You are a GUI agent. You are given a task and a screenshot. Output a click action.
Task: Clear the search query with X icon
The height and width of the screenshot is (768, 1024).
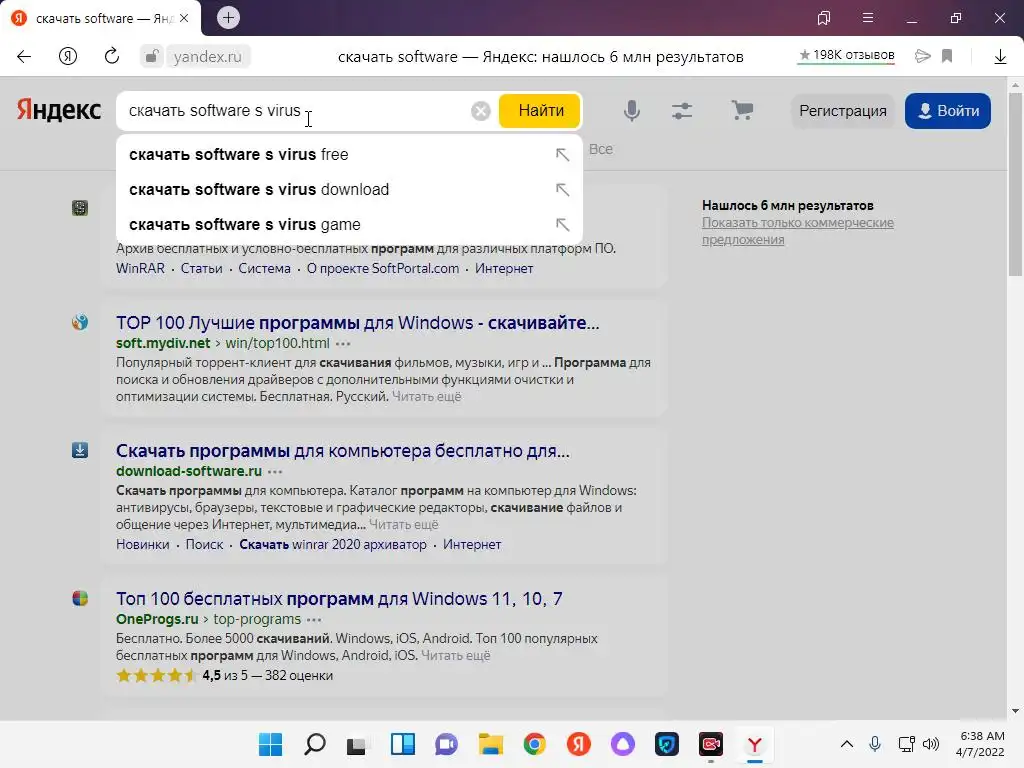click(481, 111)
